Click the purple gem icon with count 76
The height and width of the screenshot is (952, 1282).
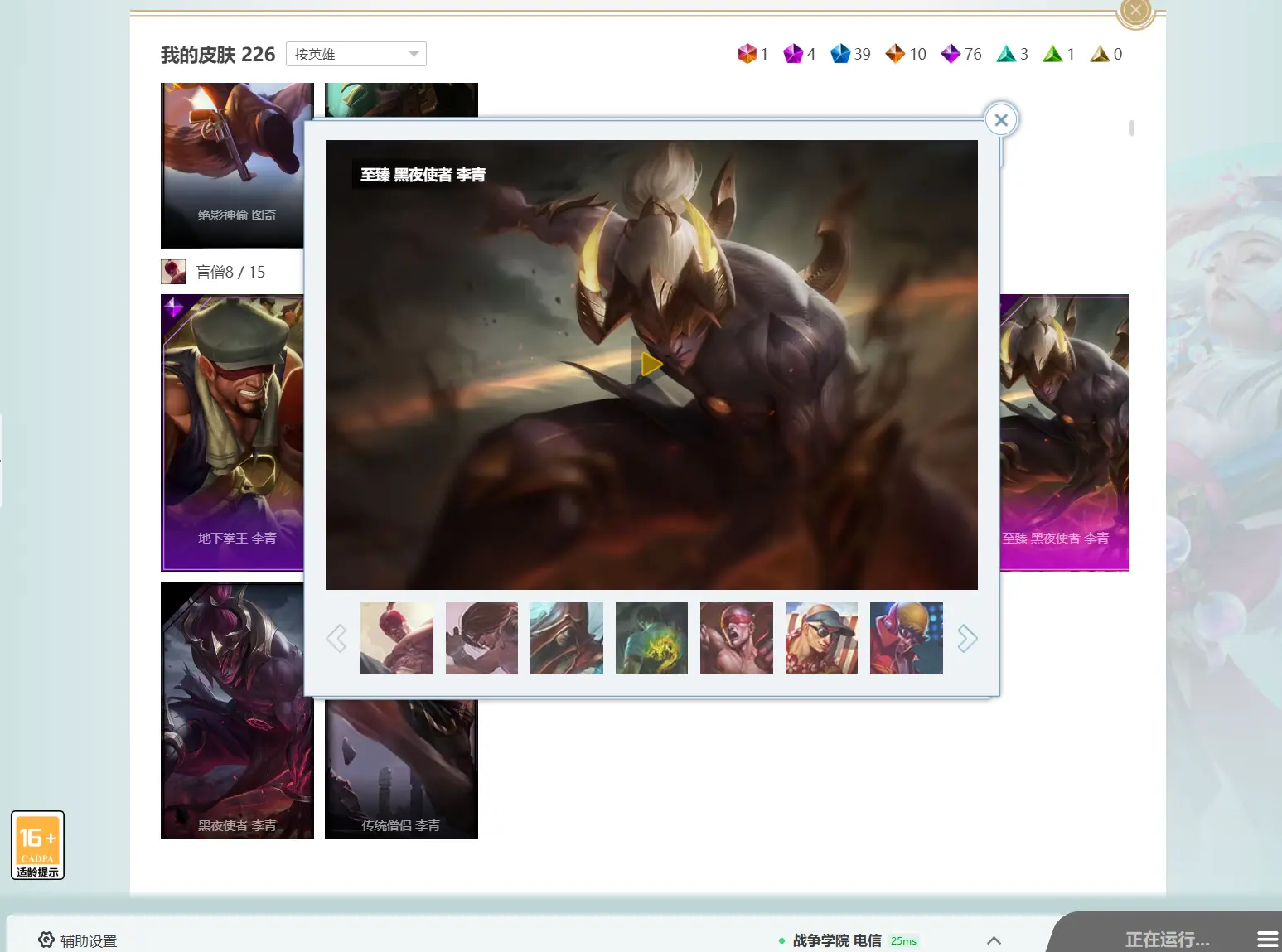(x=951, y=54)
